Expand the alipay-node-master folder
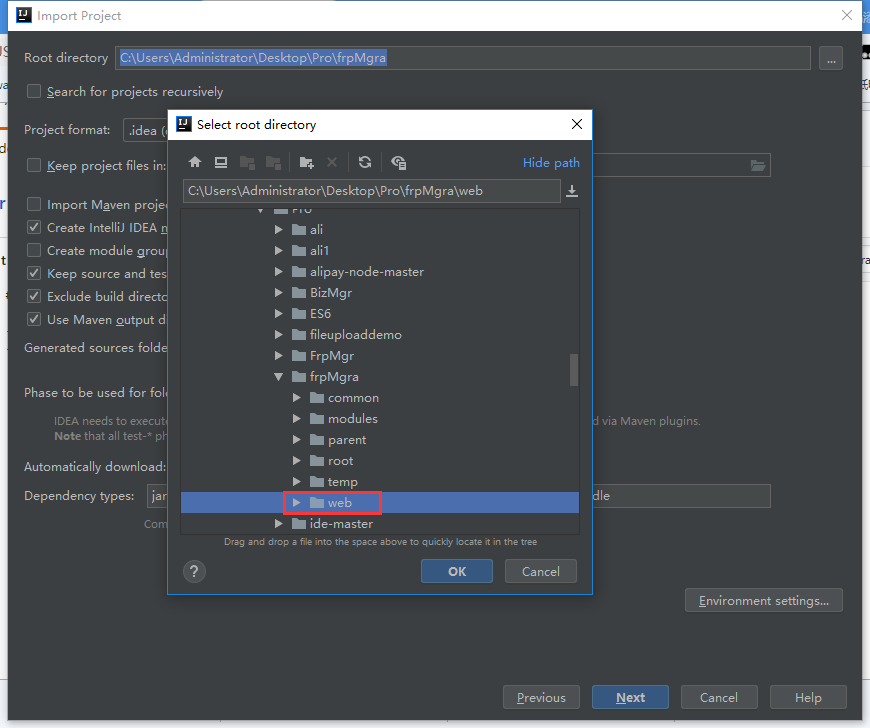This screenshot has height=728, width=870. (279, 272)
